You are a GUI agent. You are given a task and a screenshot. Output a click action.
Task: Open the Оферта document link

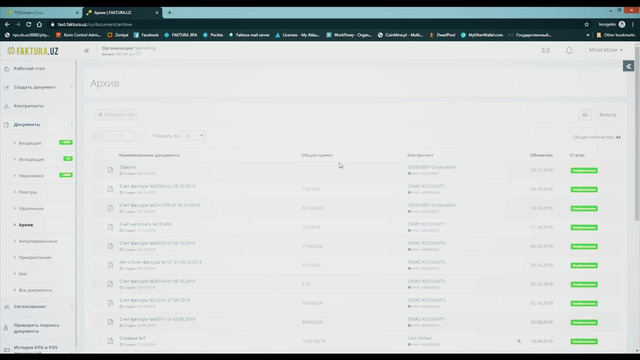click(x=128, y=167)
